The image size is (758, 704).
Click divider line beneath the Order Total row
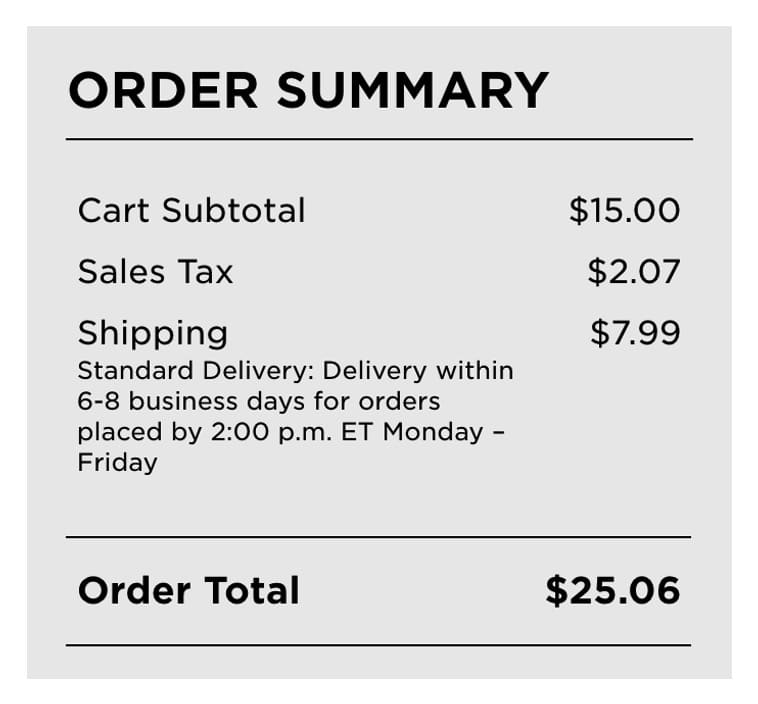(378, 645)
